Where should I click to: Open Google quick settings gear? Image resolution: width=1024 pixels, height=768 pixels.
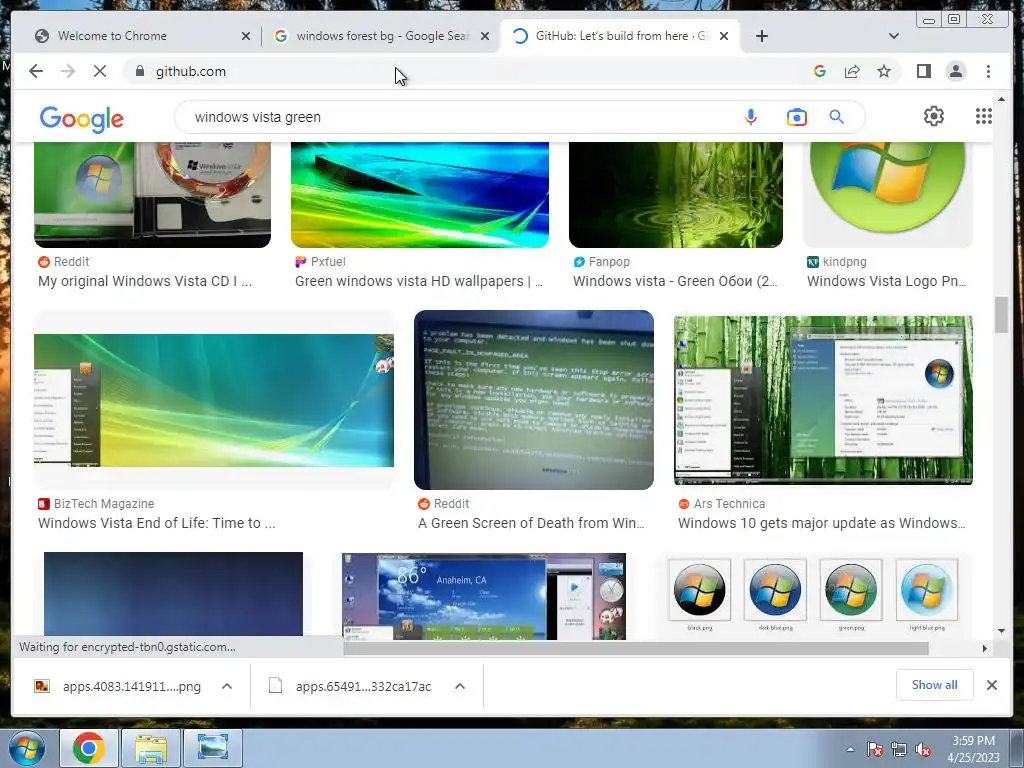933,116
